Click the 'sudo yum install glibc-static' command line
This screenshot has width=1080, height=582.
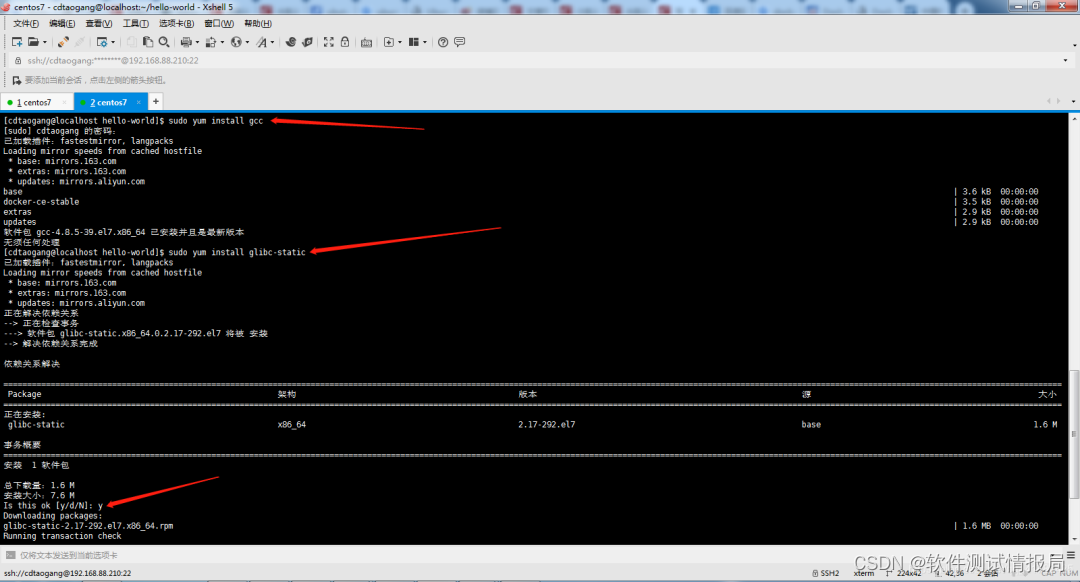point(154,252)
